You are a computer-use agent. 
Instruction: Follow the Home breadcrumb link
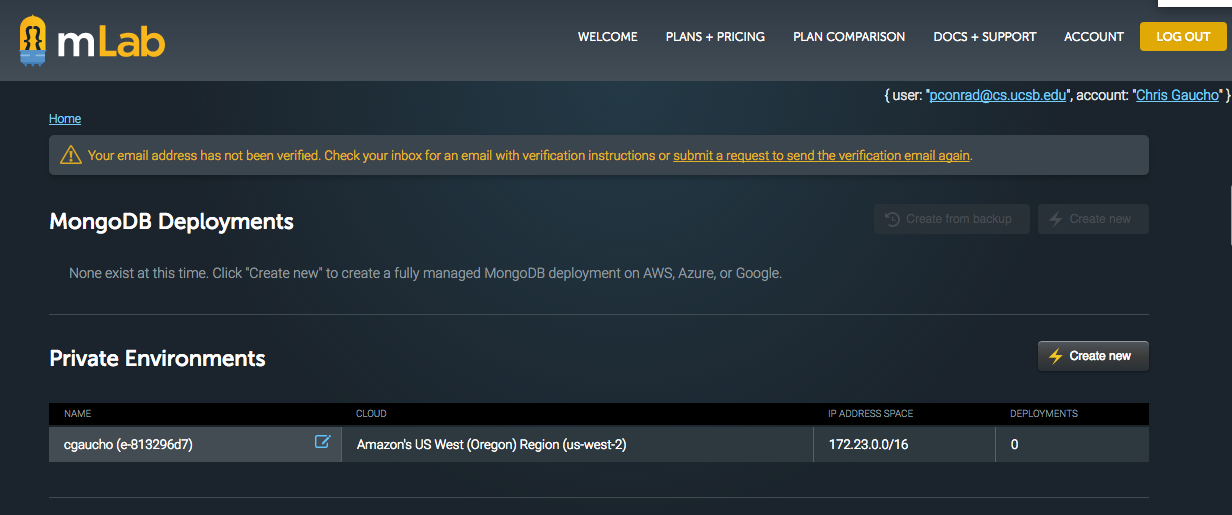[x=65, y=119]
